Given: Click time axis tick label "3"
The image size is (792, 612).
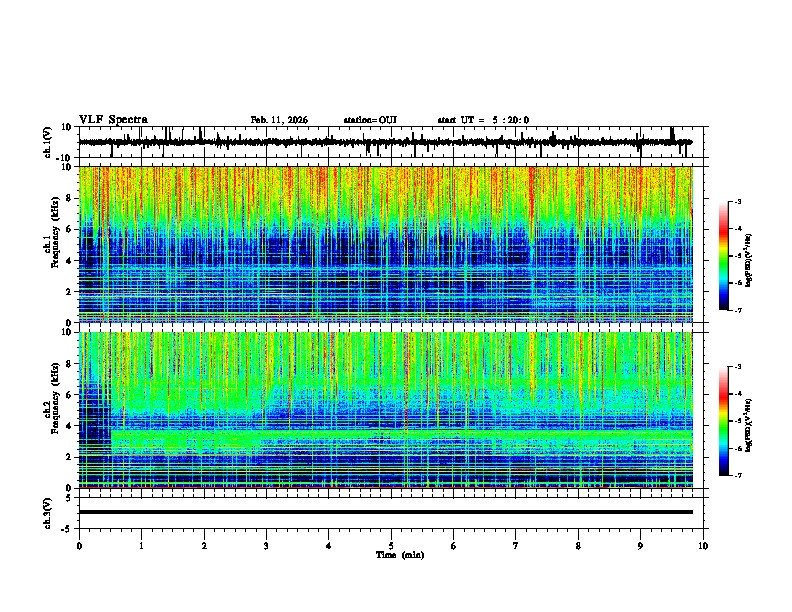Looking at the screenshot, I should 266,546.
